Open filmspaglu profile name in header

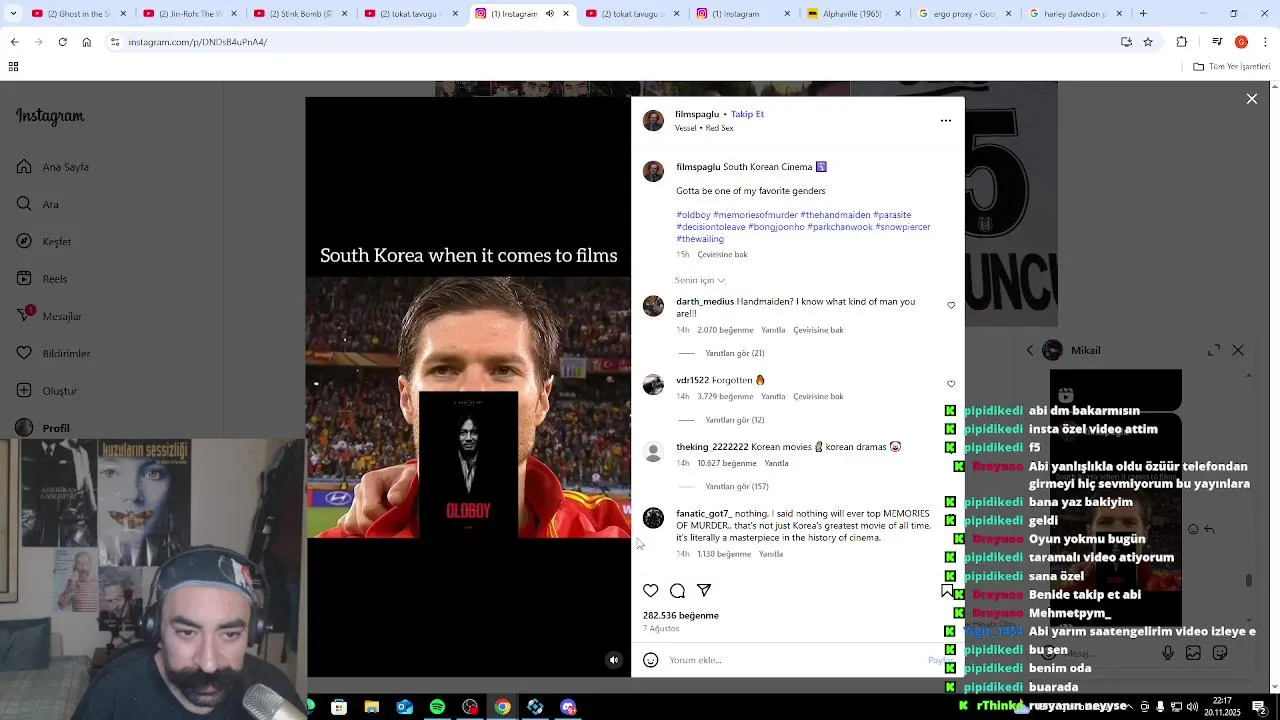pos(697,114)
